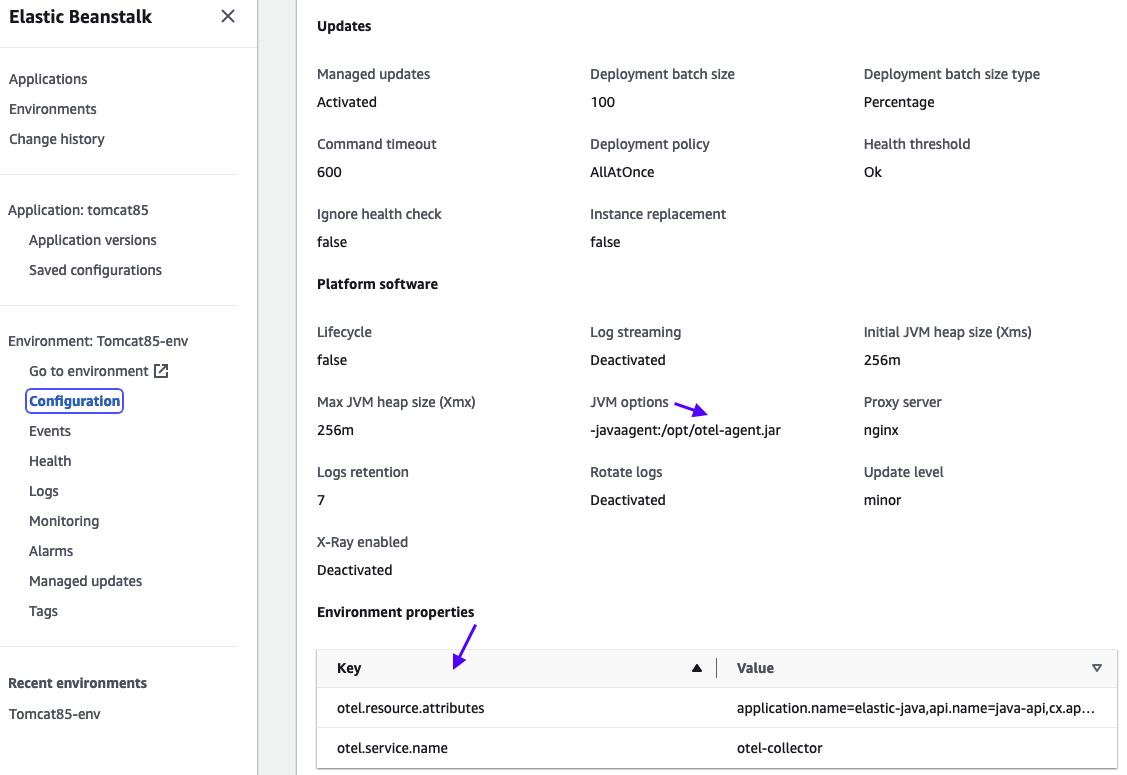Select the Configuration menu item
Screen dimensions: 1127x775
75,401
